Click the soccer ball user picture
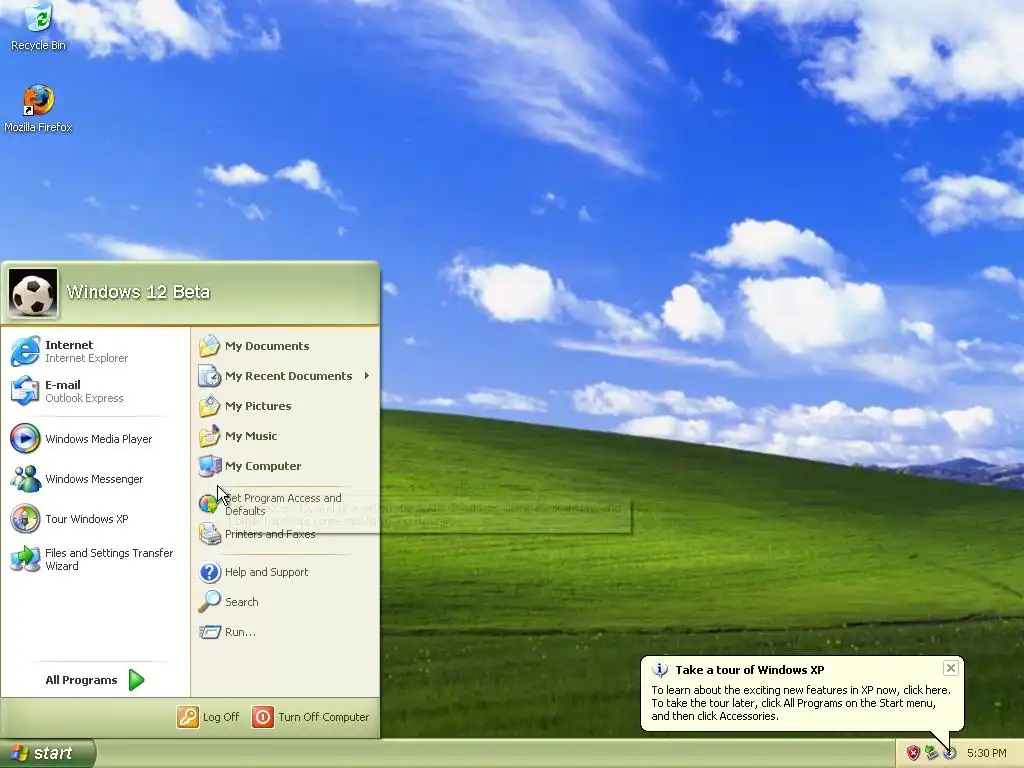The width and height of the screenshot is (1024, 768). 33,293
